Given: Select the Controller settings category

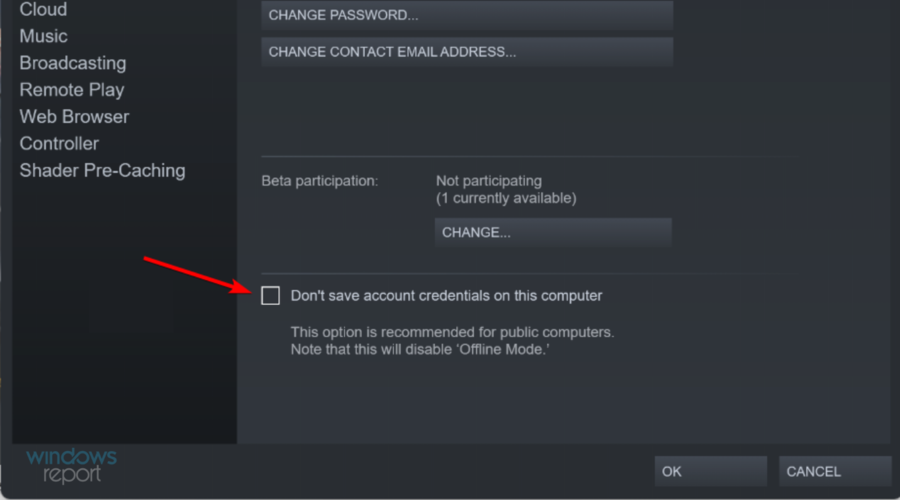Looking at the screenshot, I should click(59, 144).
